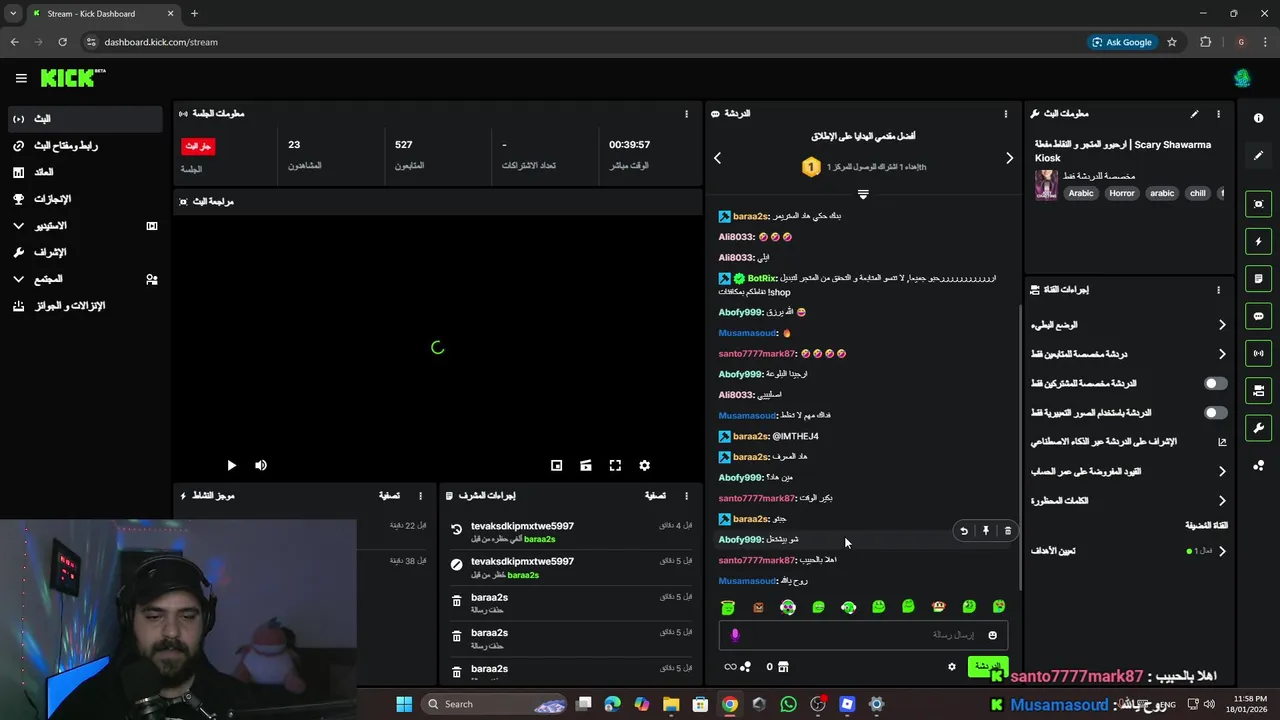Screen dimensions: 1280x720
Task: Go to previous gifter leaderboard with left arrow
Action: (x=717, y=158)
